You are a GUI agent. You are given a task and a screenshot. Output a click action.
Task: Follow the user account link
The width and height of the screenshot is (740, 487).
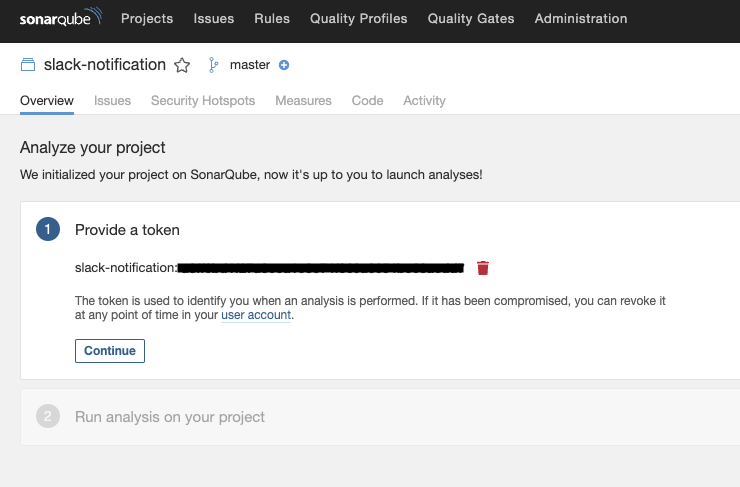(256, 315)
